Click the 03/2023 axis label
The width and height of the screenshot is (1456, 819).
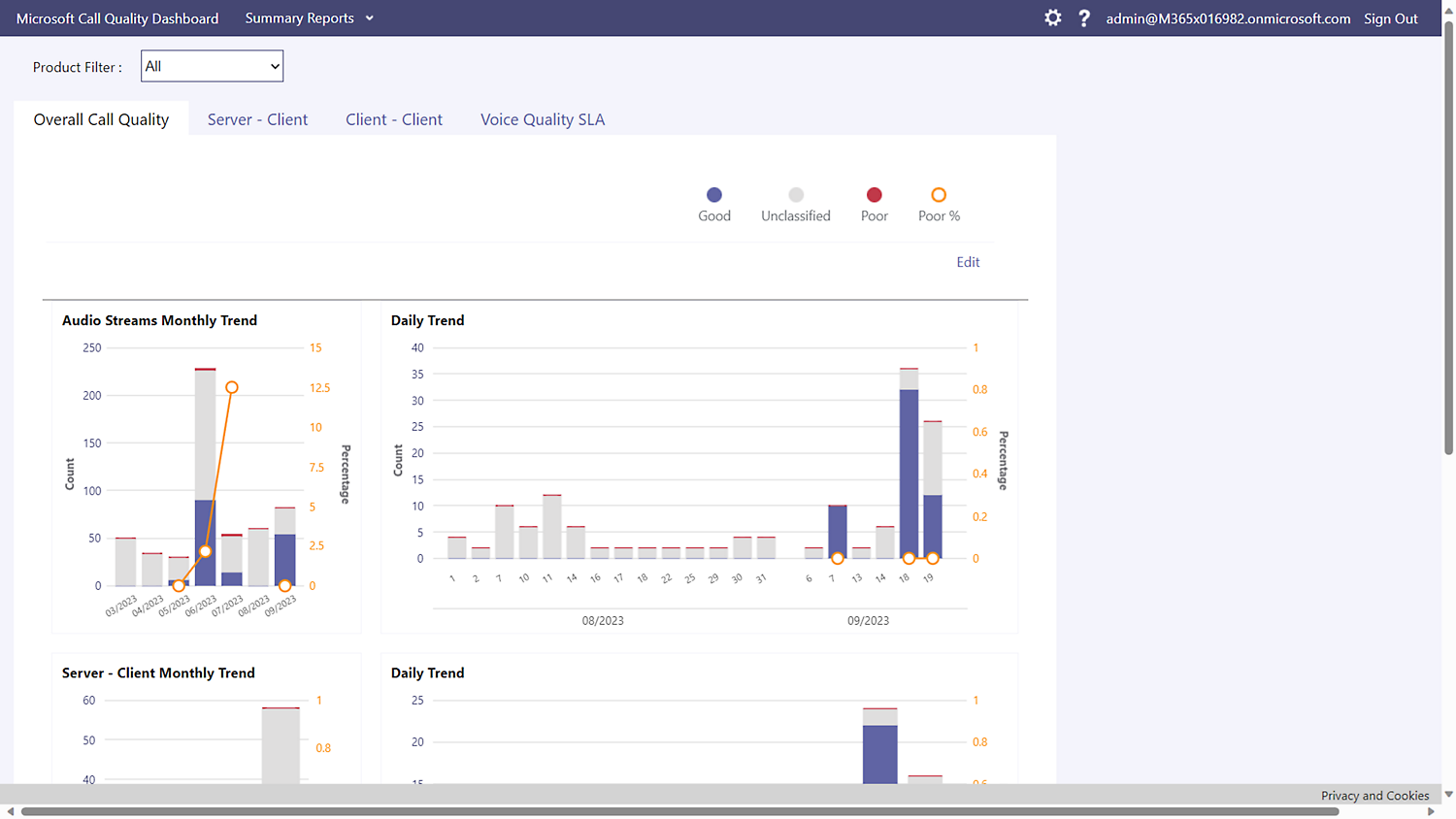pyautogui.click(x=121, y=606)
